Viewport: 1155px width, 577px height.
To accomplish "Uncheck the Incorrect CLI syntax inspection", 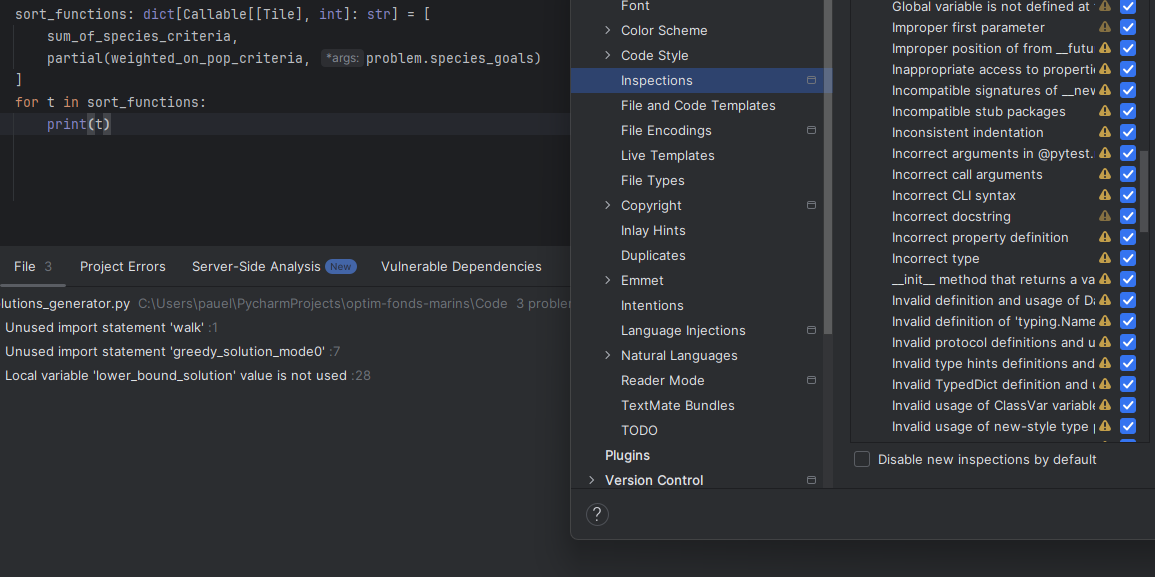I will (1128, 195).
